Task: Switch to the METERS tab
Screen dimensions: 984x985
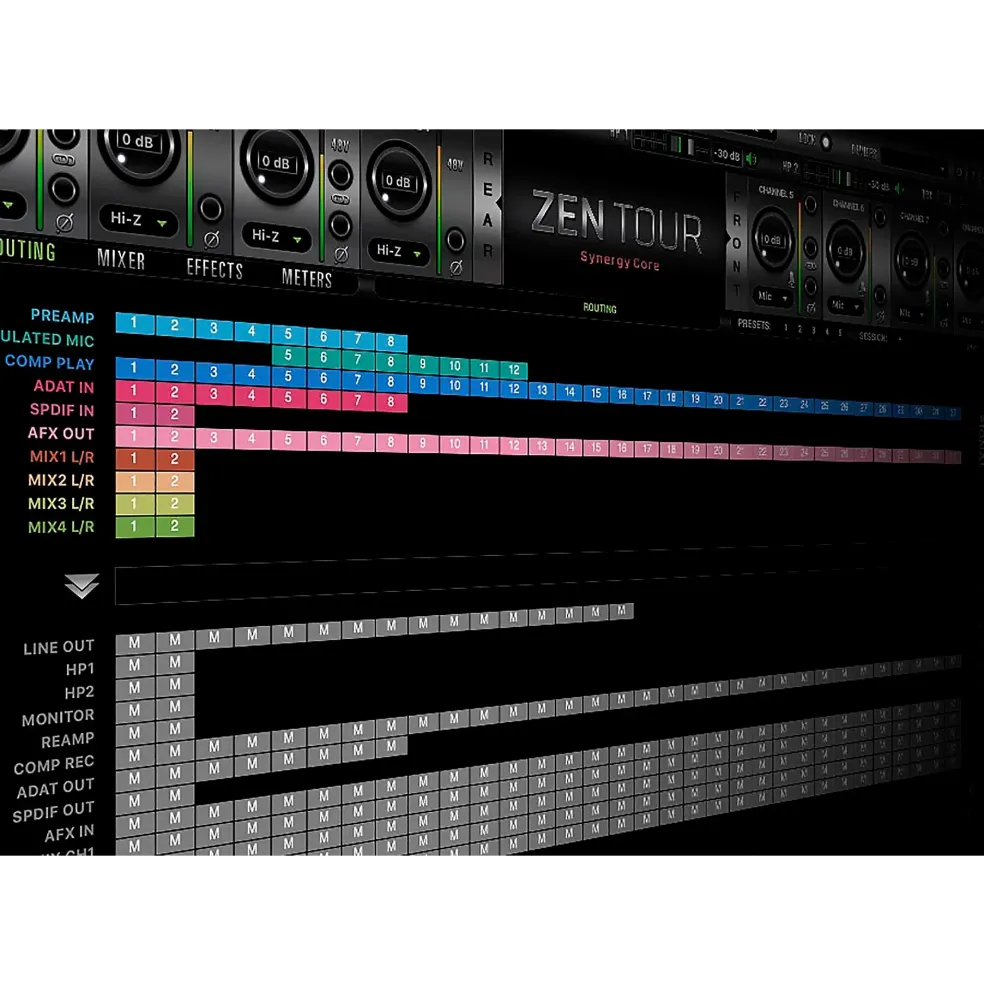Action: (x=307, y=278)
